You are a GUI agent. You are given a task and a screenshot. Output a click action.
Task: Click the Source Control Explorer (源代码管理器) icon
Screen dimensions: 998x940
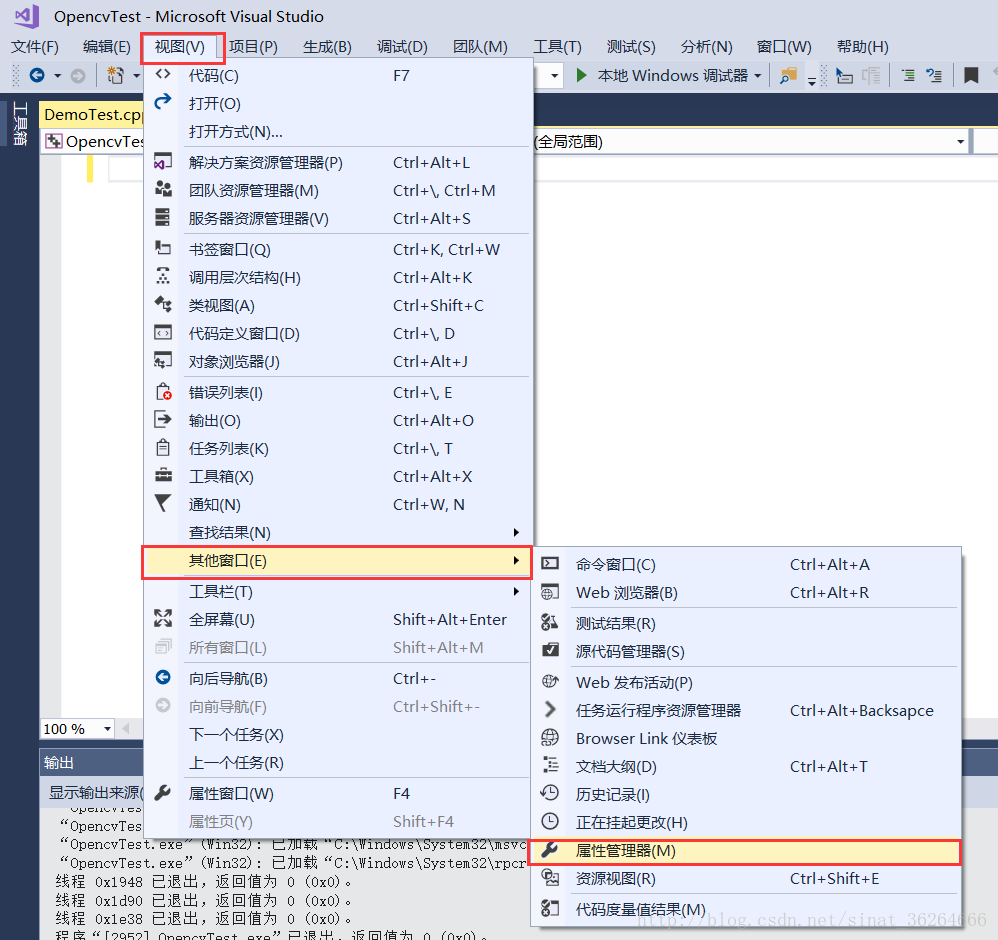[550, 650]
